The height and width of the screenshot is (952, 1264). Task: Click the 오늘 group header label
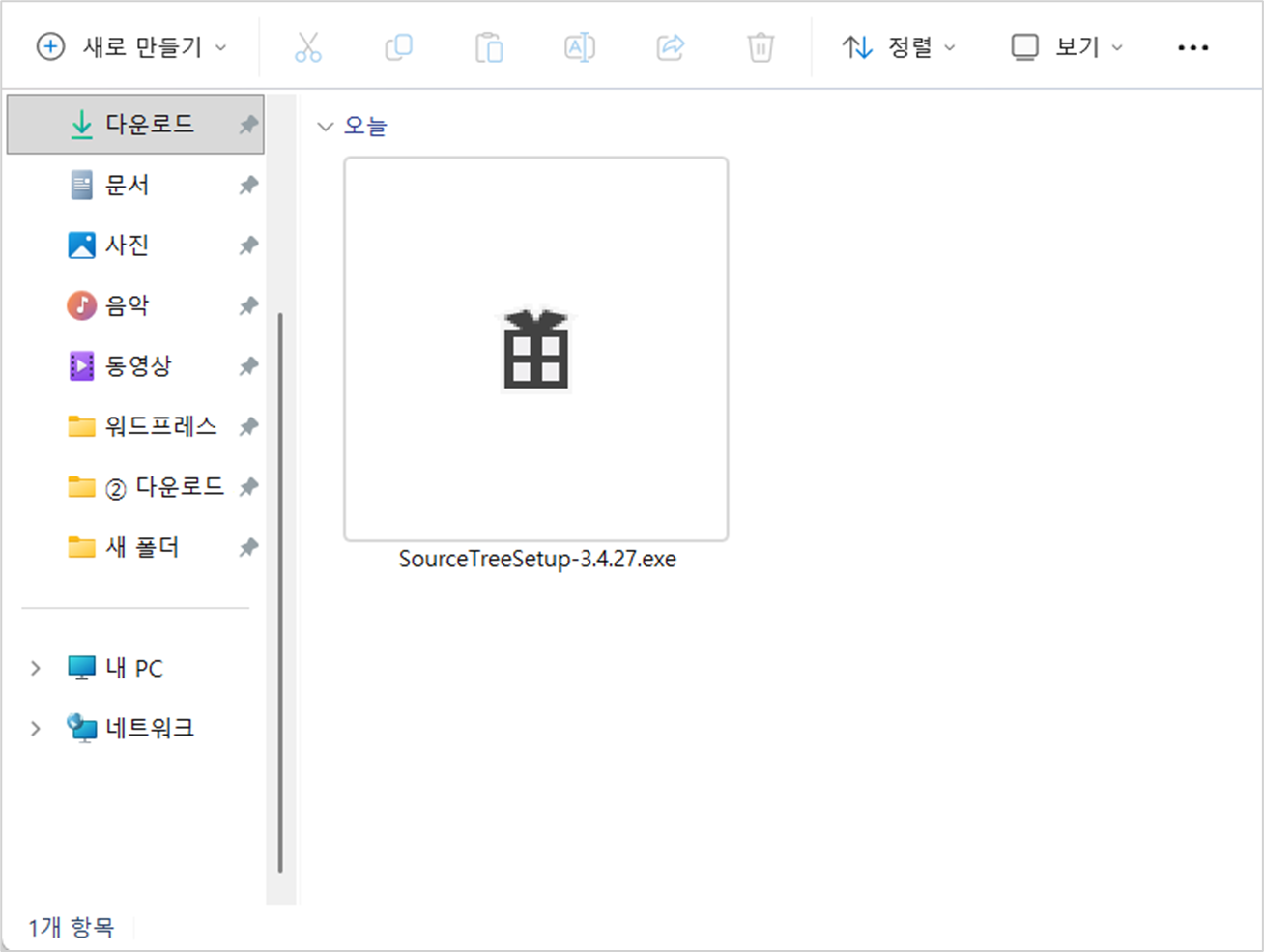(365, 126)
